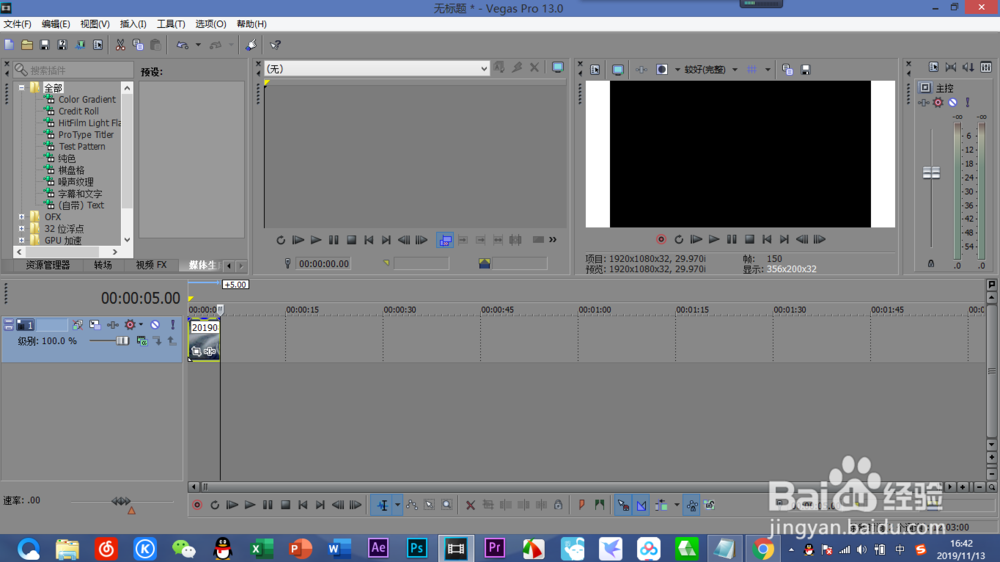The image size is (1000, 562).
Task: Click the preview window play button
Action: click(x=714, y=240)
